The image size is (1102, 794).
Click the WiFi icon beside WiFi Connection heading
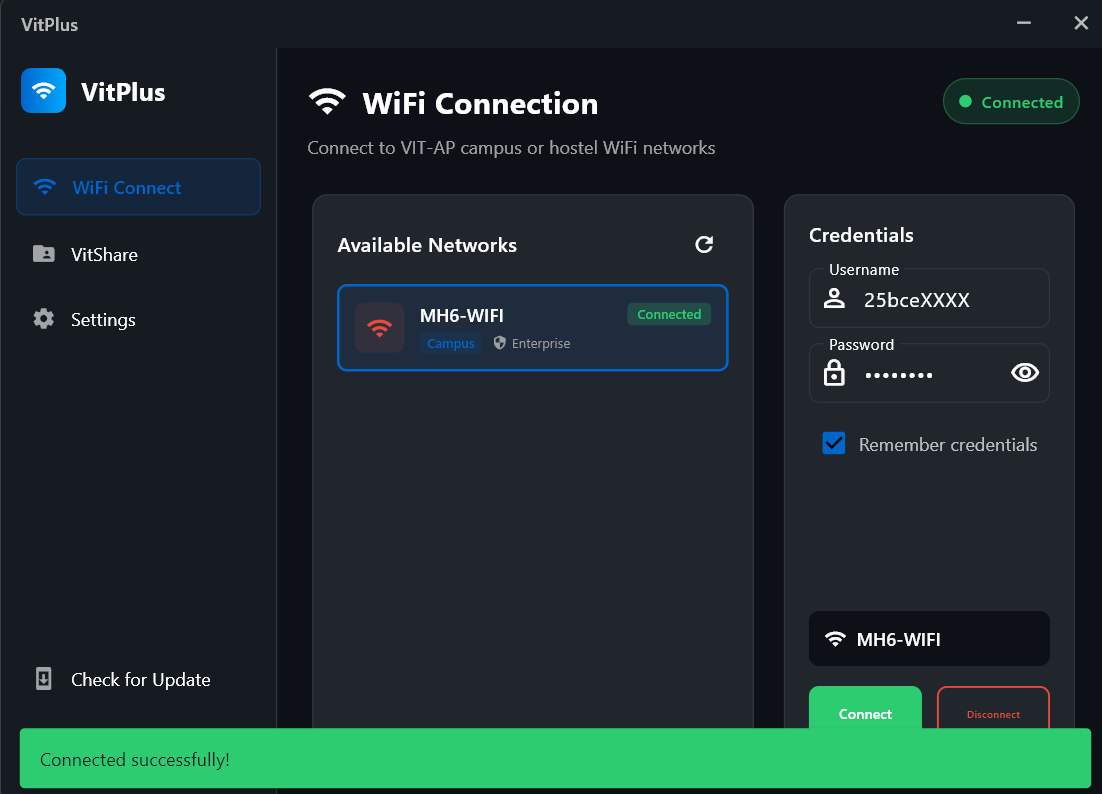point(327,102)
